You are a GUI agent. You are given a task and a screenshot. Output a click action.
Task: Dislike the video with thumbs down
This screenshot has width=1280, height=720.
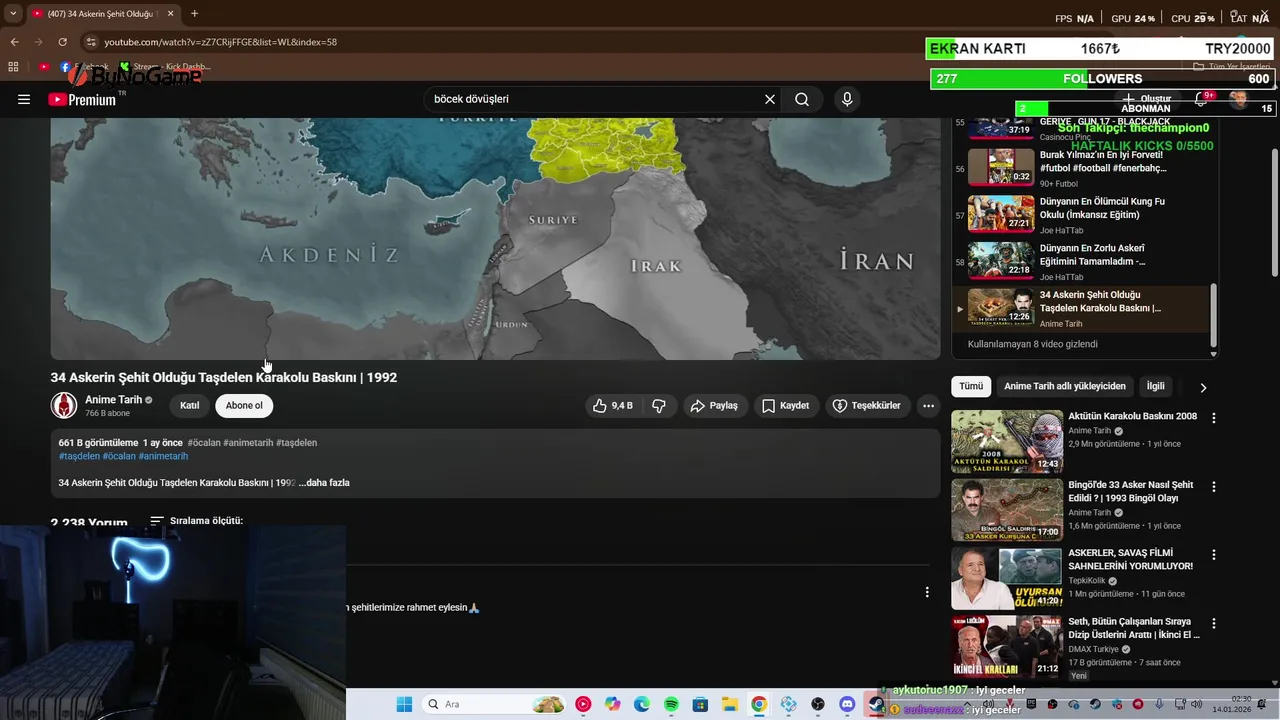(x=659, y=406)
